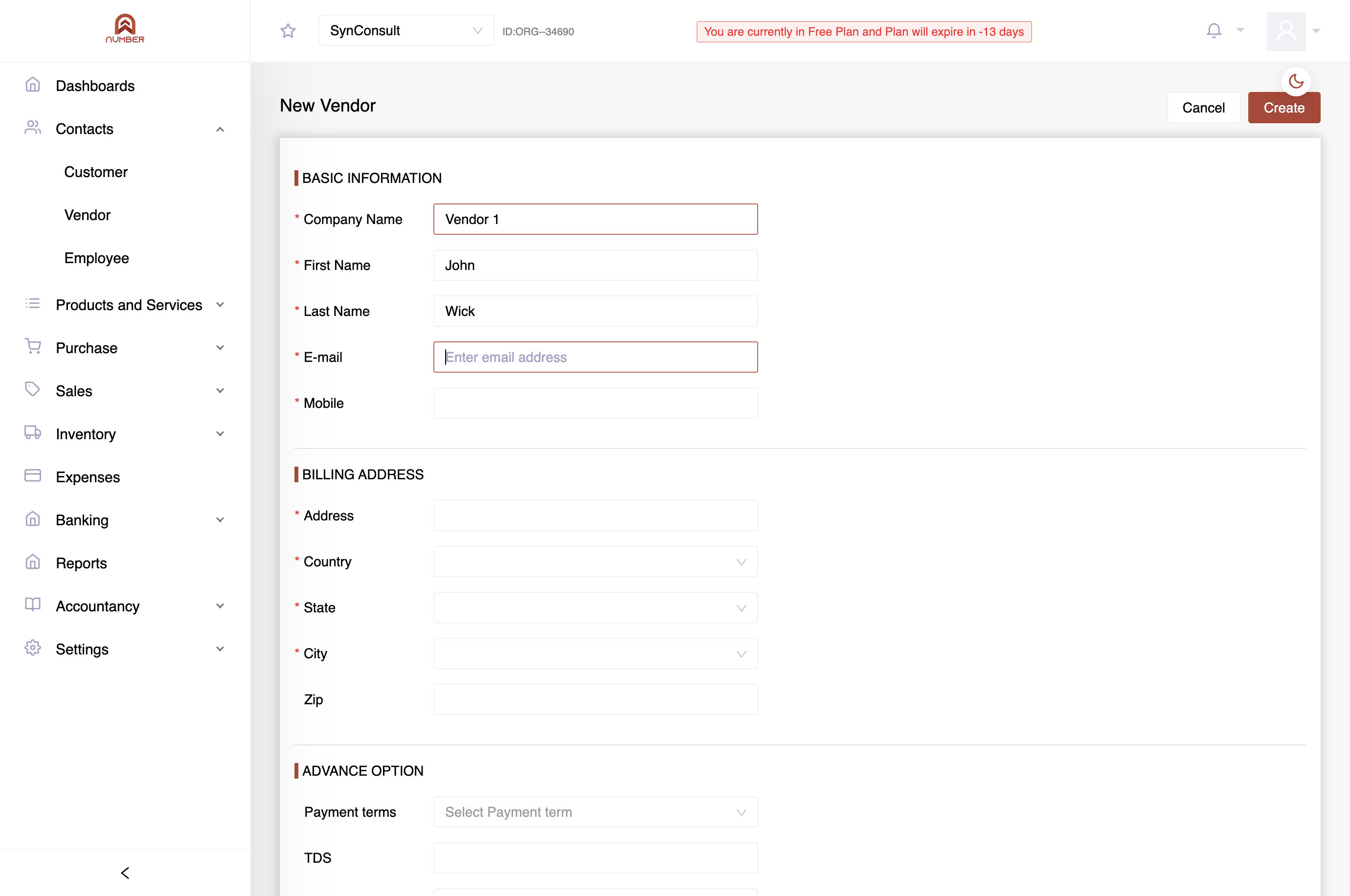
Task: Expand the Sales menu chevron
Action: [x=220, y=391]
